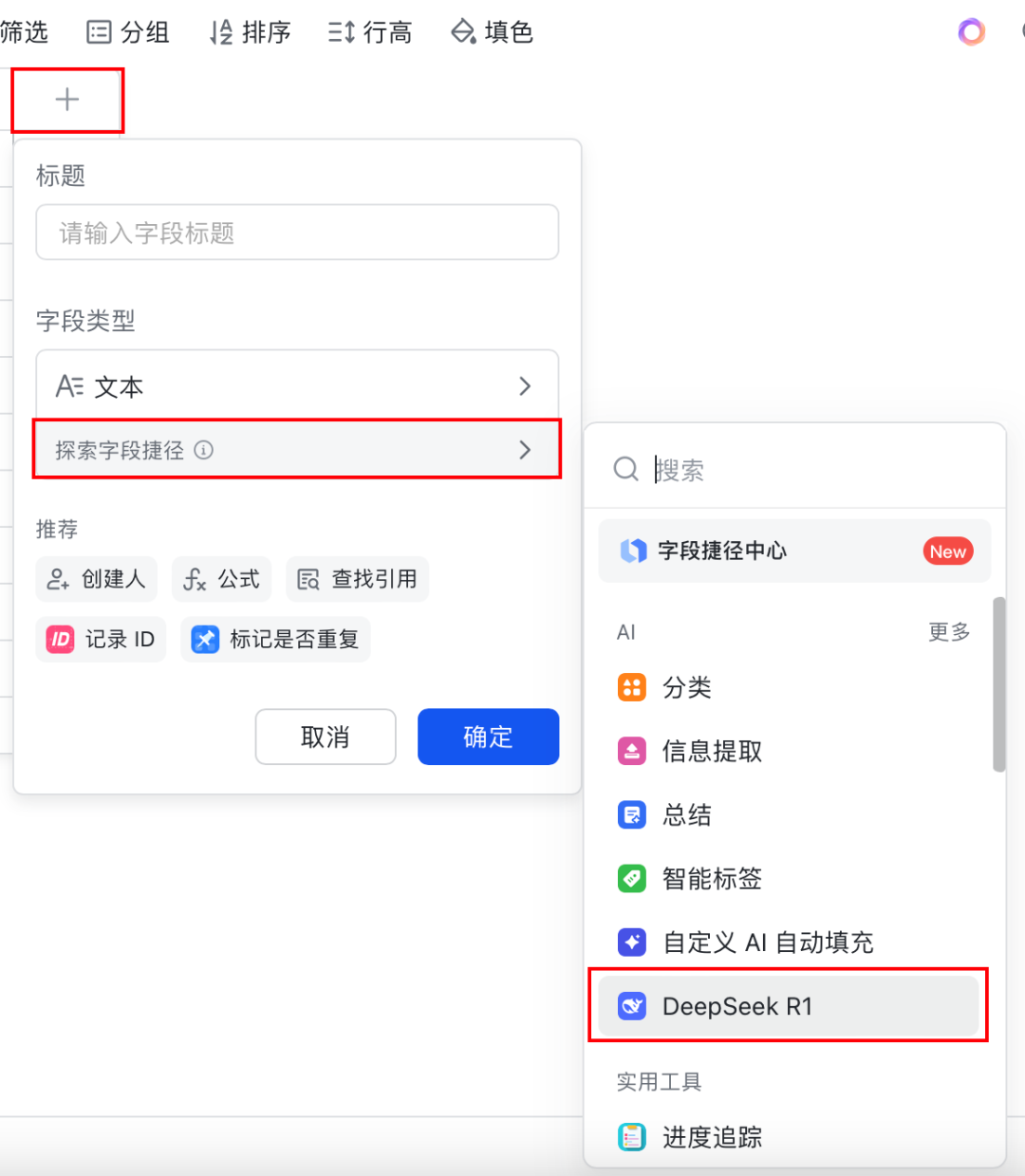Expand 探索字段捷径 shortcut options

tap(297, 449)
